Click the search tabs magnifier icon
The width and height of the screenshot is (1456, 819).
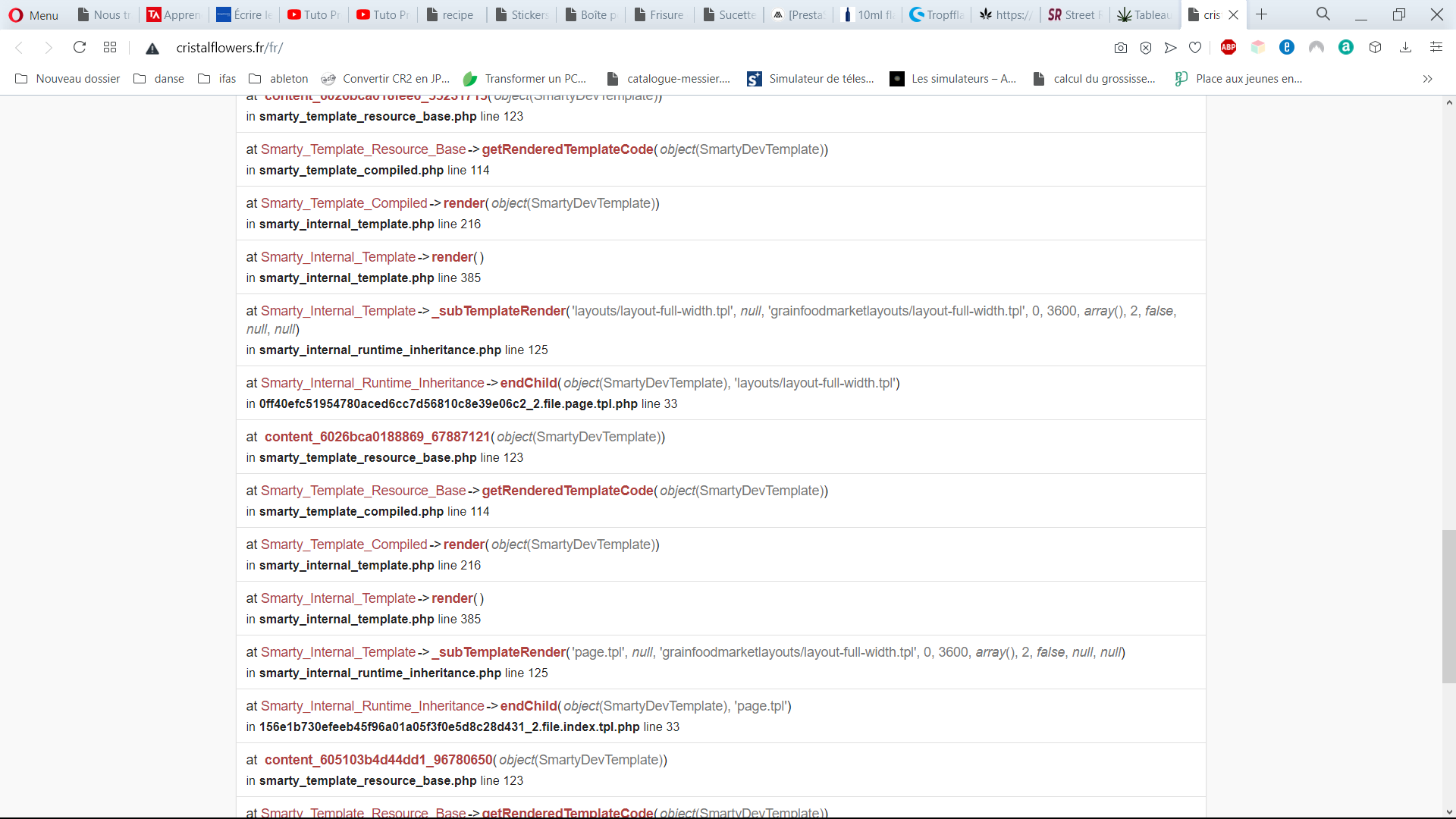[1323, 14]
